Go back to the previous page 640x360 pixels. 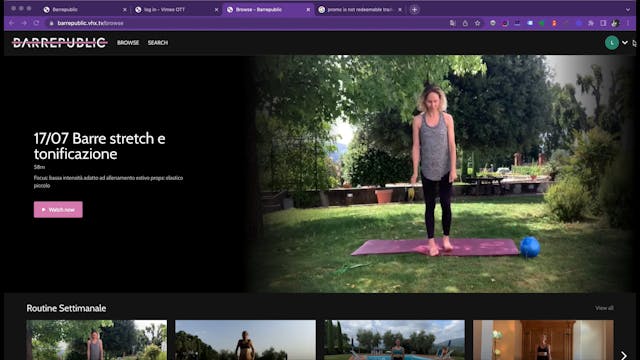pos(11,23)
